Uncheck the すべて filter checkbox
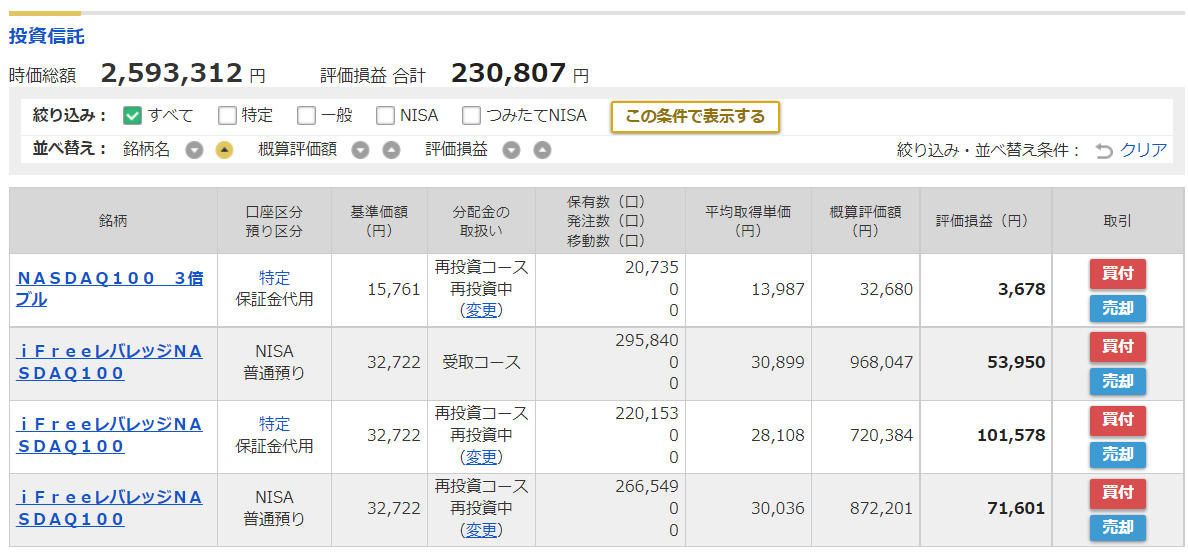 coord(133,115)
